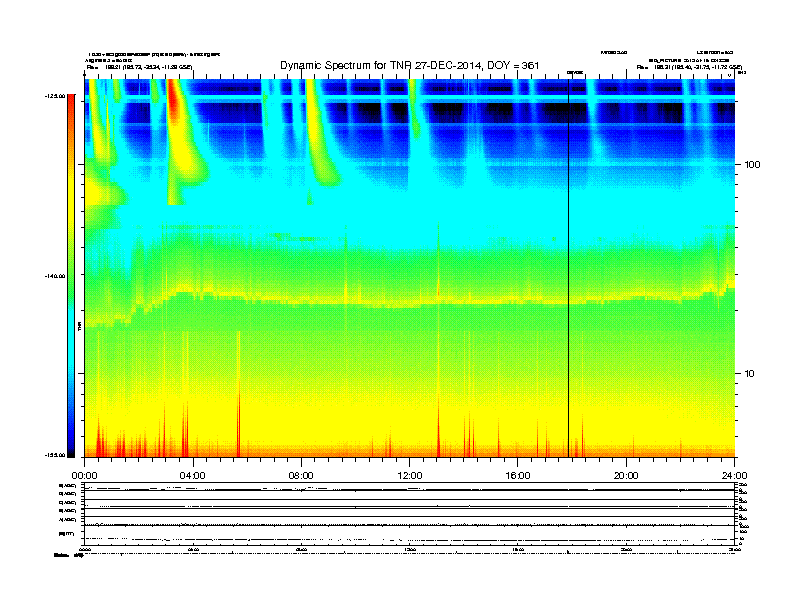This screenshot has height=612, width=792.
Task: Click the 12:00 time axis label
Action: click(x=410, y=476)
